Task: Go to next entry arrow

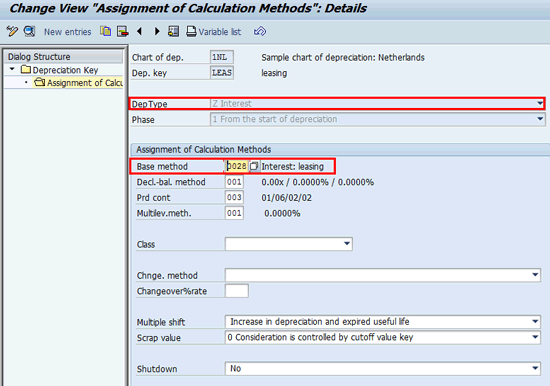Action: pyautogui.click(x=157, y=32)
